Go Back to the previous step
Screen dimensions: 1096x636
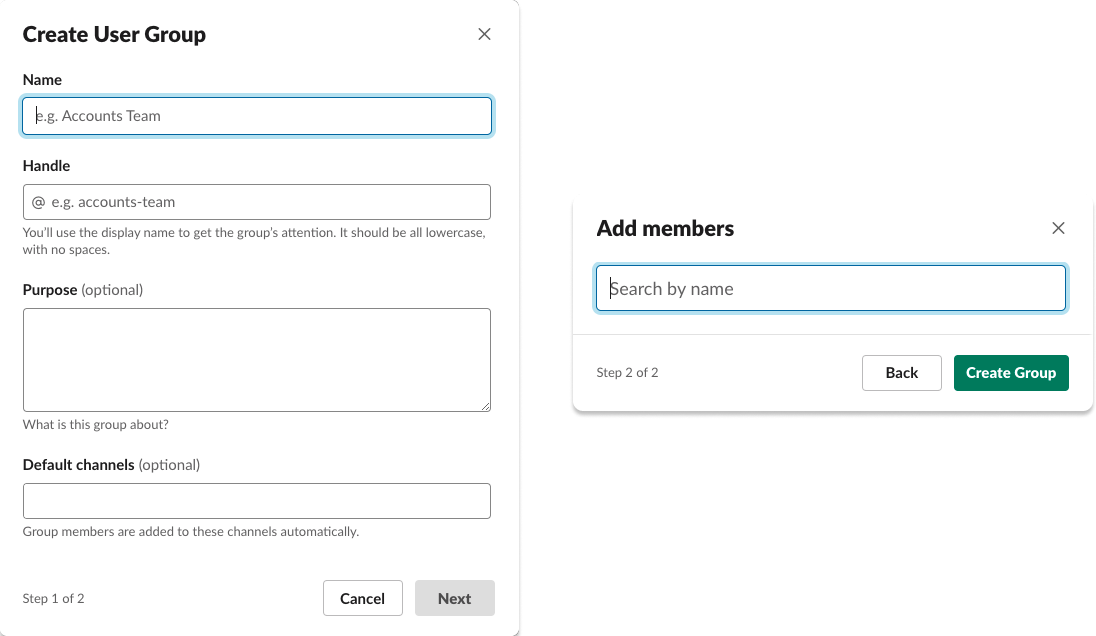pos(901,373)
